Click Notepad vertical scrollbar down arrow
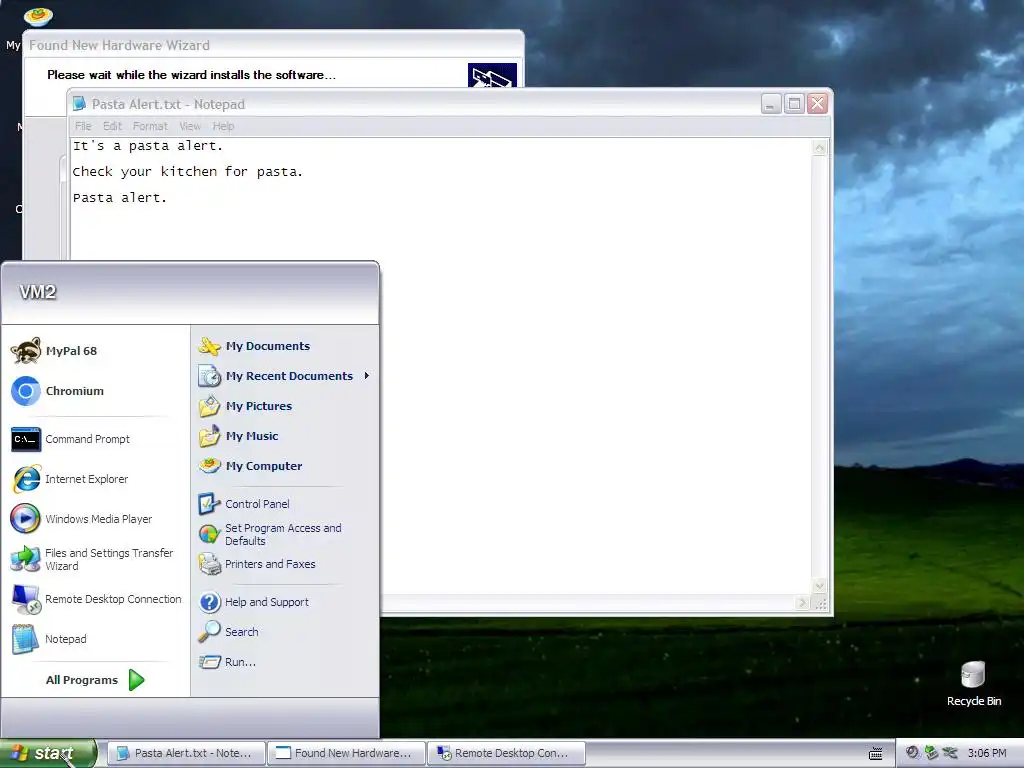 pos(819,586)
